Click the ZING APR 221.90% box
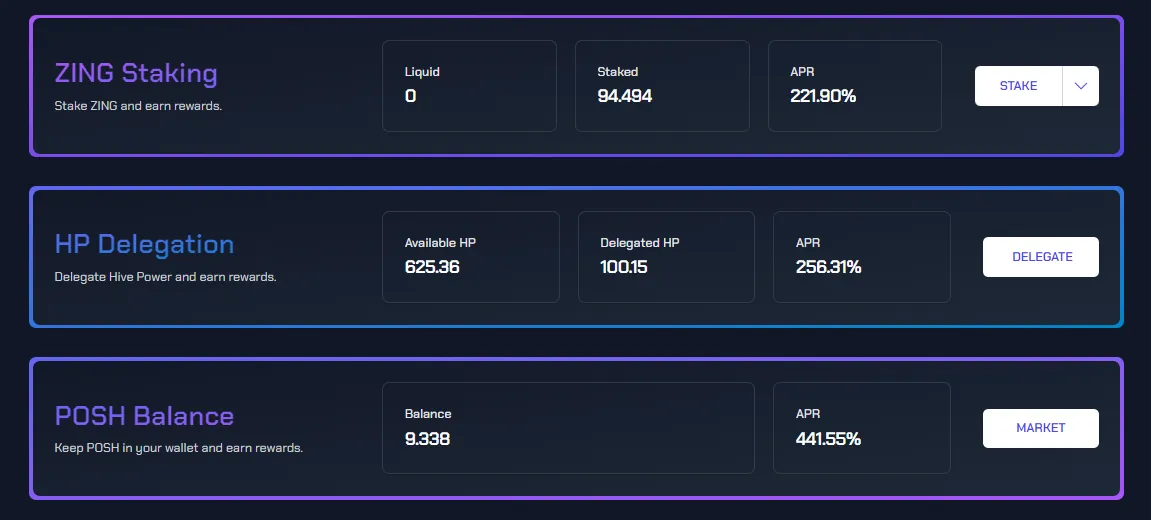1151x520 pixels. pyautogui.click(x=855, y=86)
